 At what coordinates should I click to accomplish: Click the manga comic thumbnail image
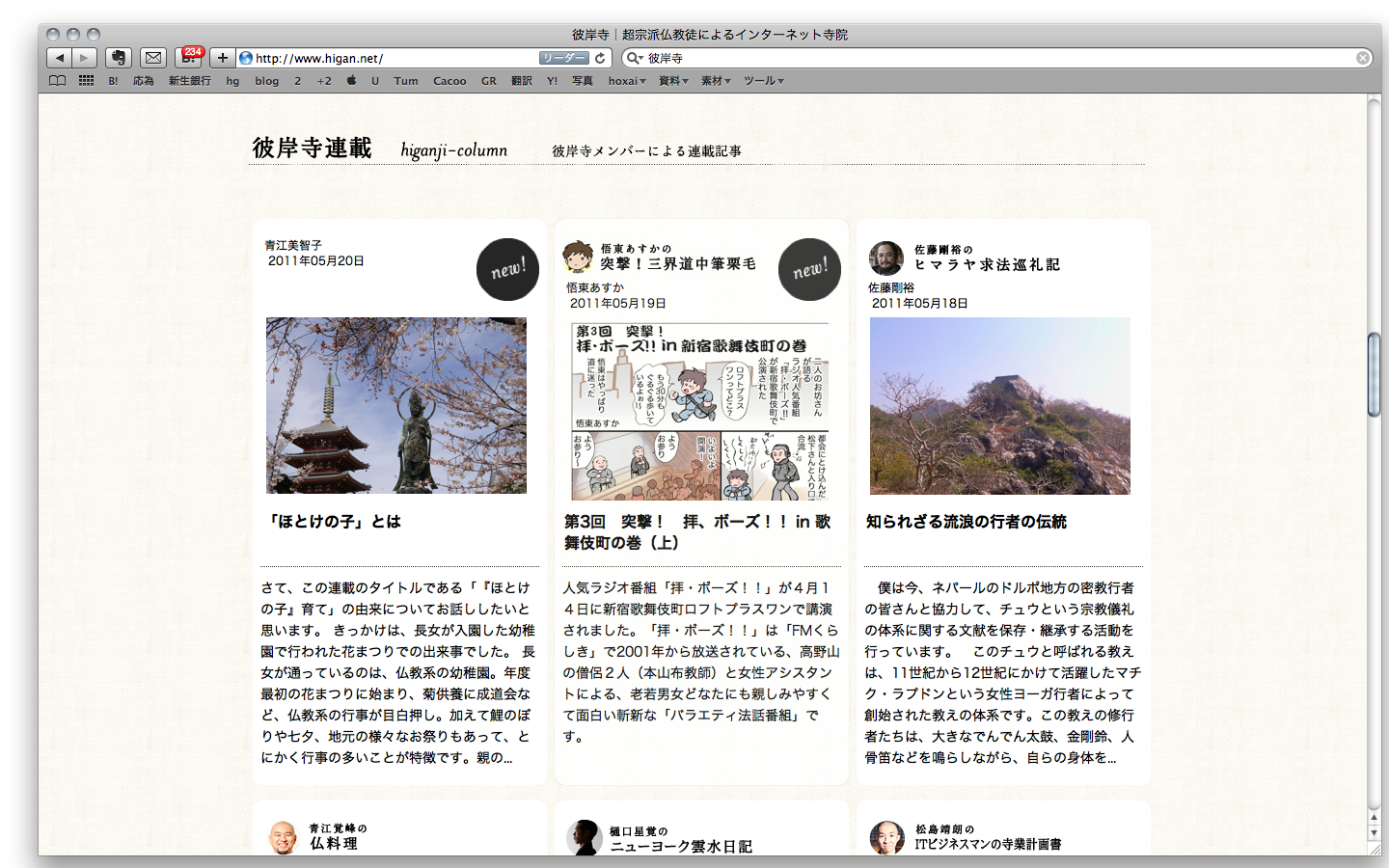[700, 411]
